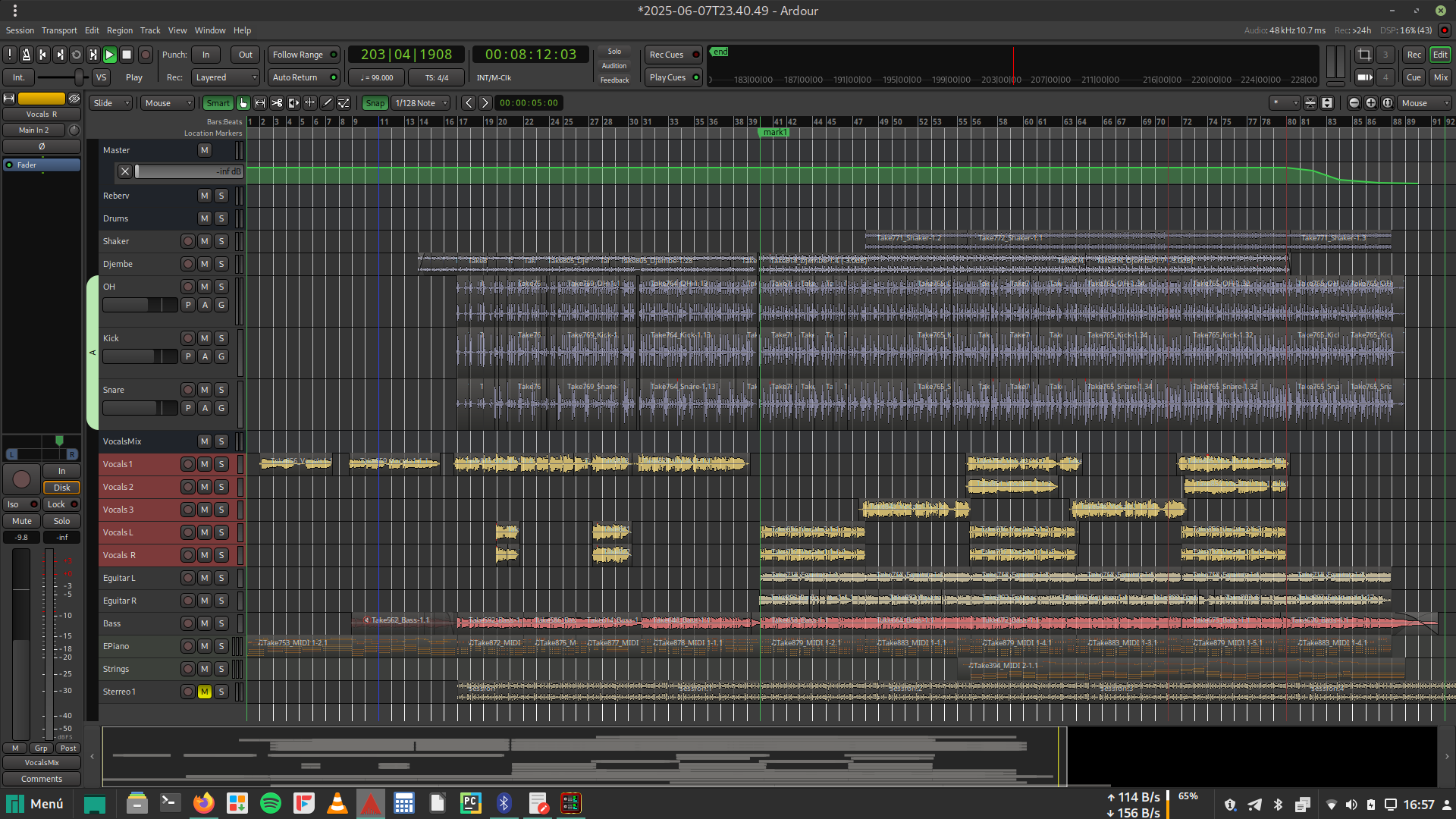Select the Draw pencil tool
The width and height of the screenshot is (1456, 819).
coord(327,103)
